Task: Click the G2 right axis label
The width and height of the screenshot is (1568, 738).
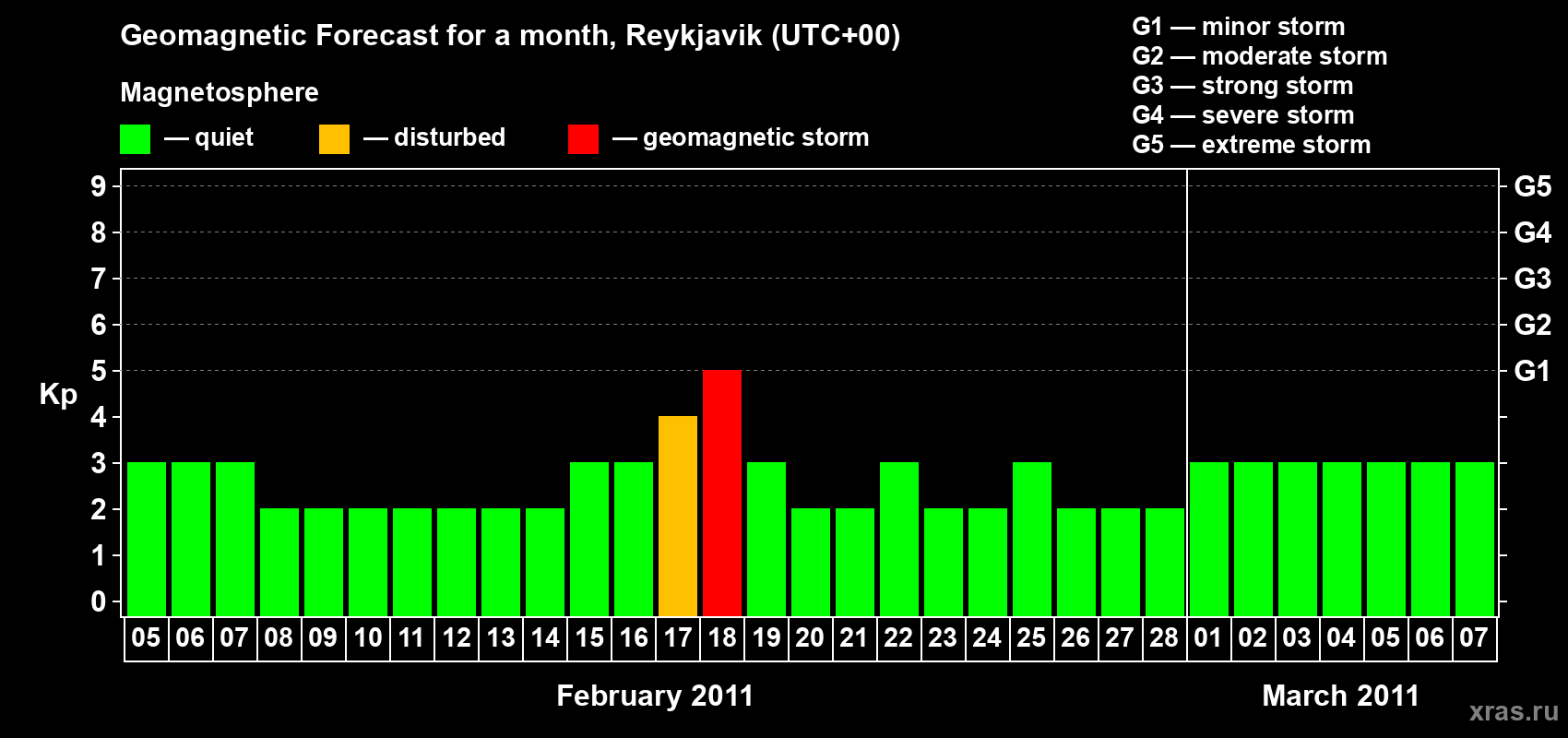Action: (1533, 325)
